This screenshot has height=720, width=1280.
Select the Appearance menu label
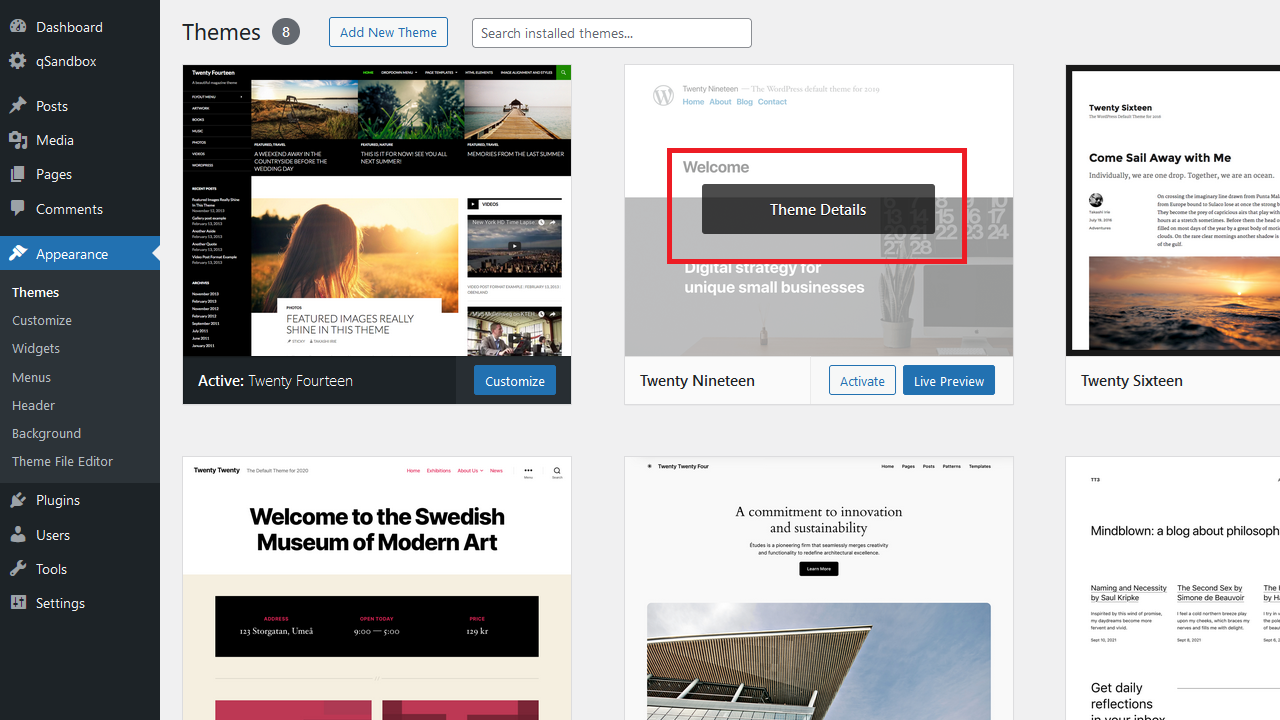point(72,254)
